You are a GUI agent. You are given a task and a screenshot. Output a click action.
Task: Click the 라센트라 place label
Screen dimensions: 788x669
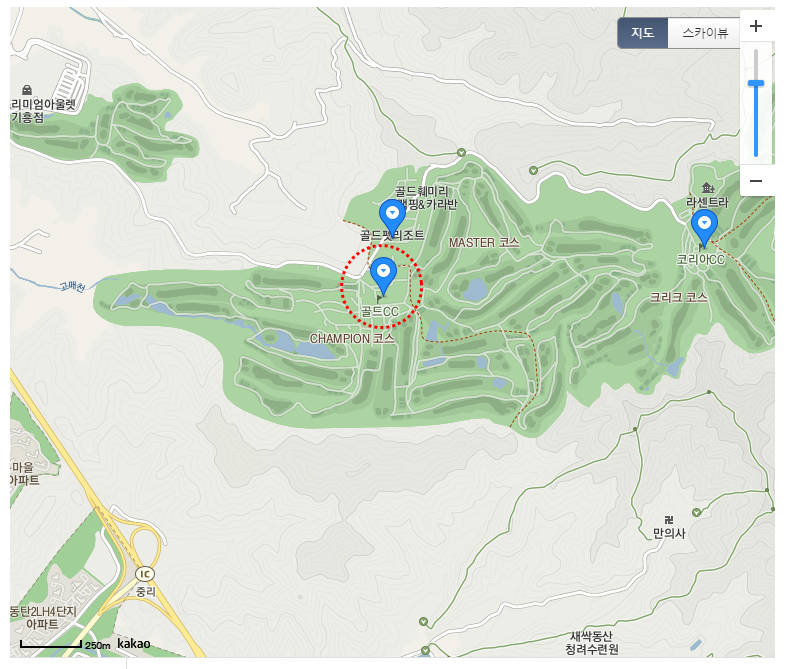tap(708, 203)
